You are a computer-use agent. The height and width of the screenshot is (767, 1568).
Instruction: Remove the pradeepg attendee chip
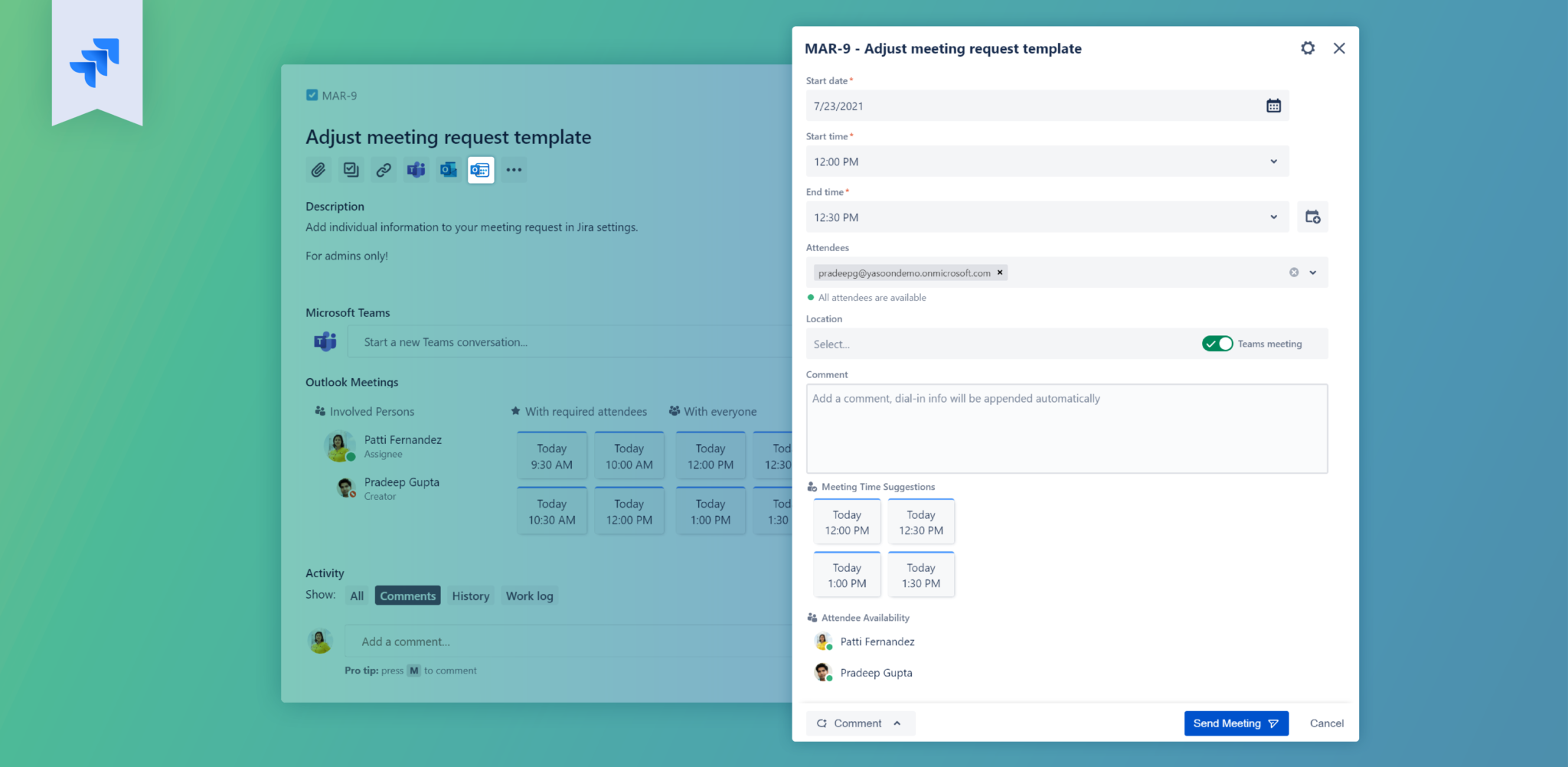[1000, 273]
